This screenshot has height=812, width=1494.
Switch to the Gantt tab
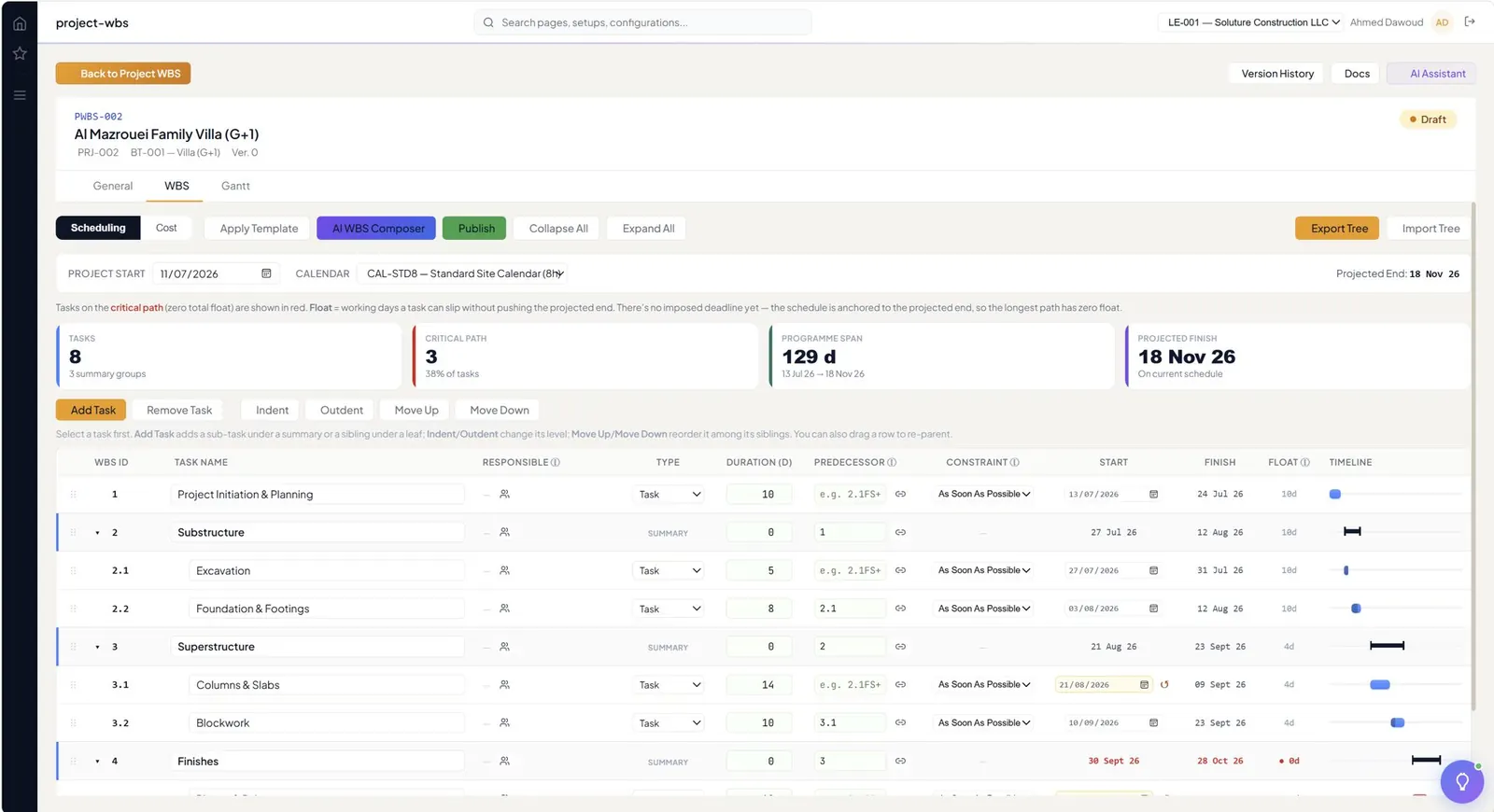[235, 186]
